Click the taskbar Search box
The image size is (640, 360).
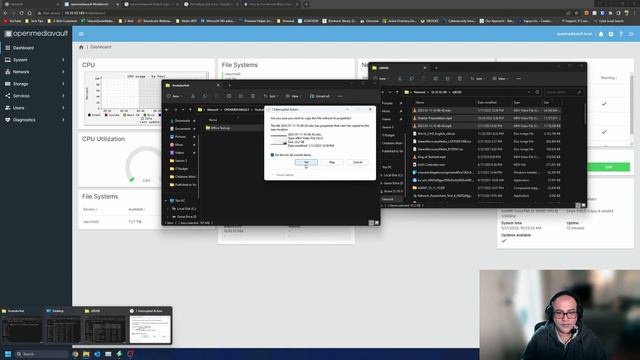coord(42,354)
